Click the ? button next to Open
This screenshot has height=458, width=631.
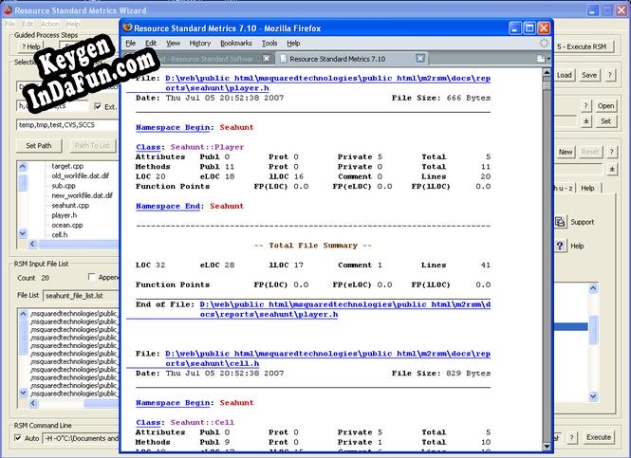click(586, 106)
